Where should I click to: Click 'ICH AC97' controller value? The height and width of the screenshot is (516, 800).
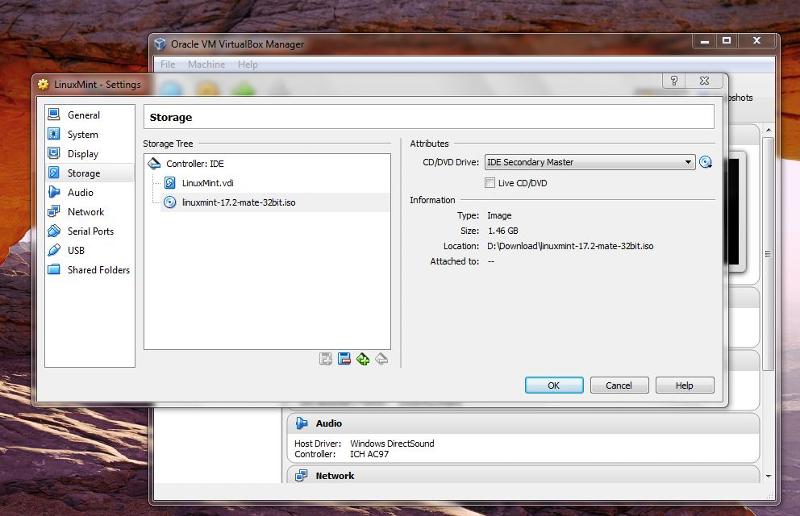click(369, 454)
